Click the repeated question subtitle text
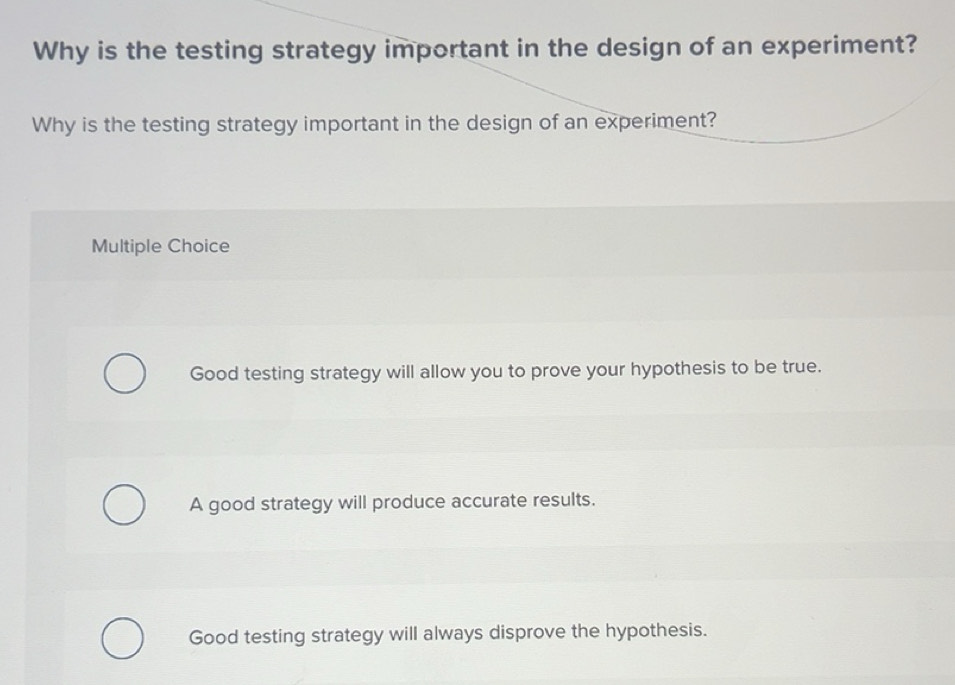The image size is (955, 685). [372, 124]
